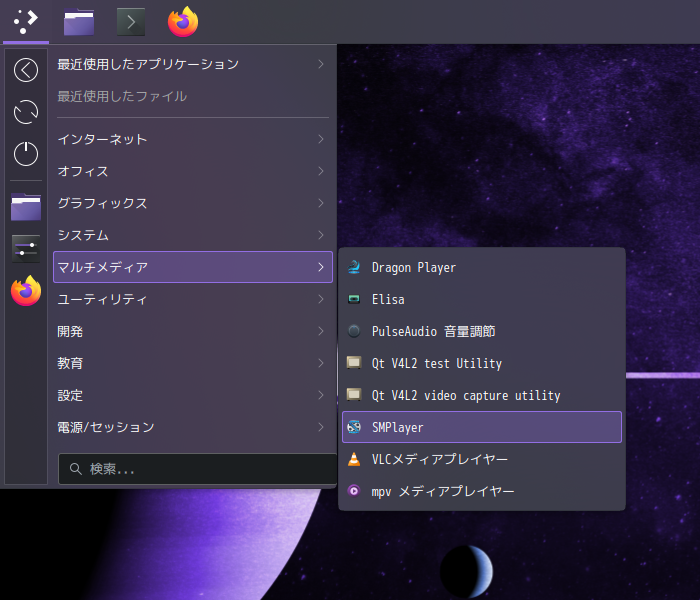Open the システム category

(x=193, y=235)
